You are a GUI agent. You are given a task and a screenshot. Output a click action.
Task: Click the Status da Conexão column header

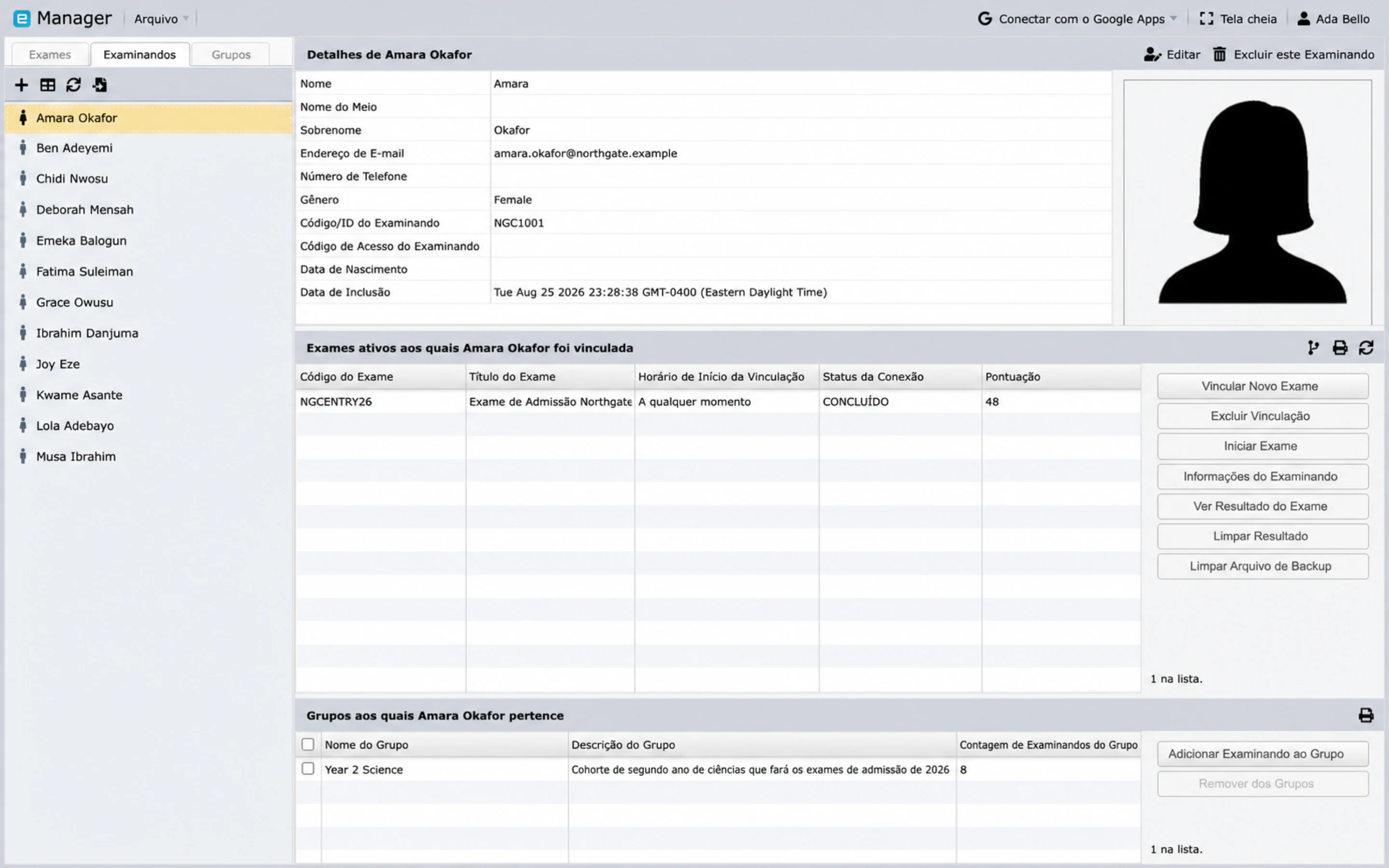pos(900,377)
